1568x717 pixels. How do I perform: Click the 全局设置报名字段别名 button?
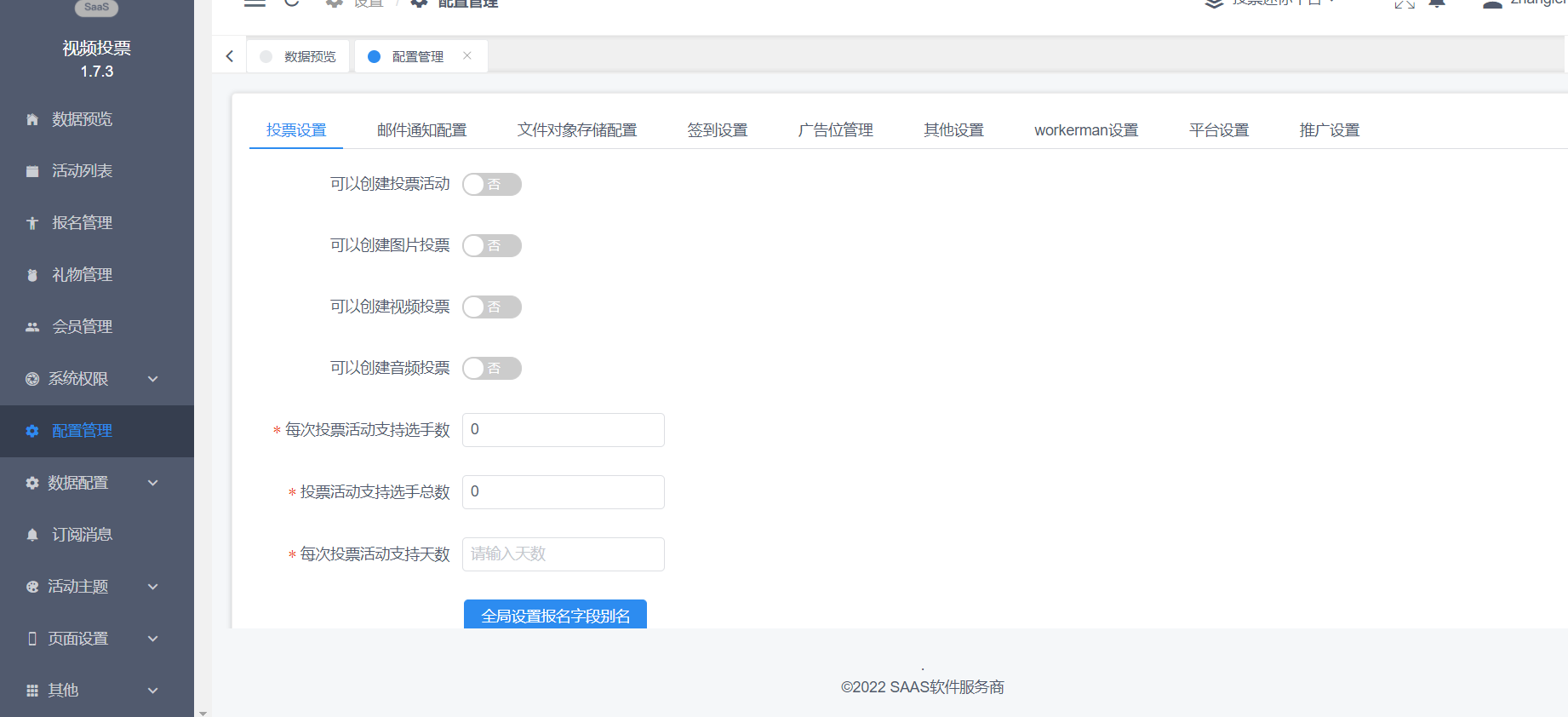tap(555, 615)
